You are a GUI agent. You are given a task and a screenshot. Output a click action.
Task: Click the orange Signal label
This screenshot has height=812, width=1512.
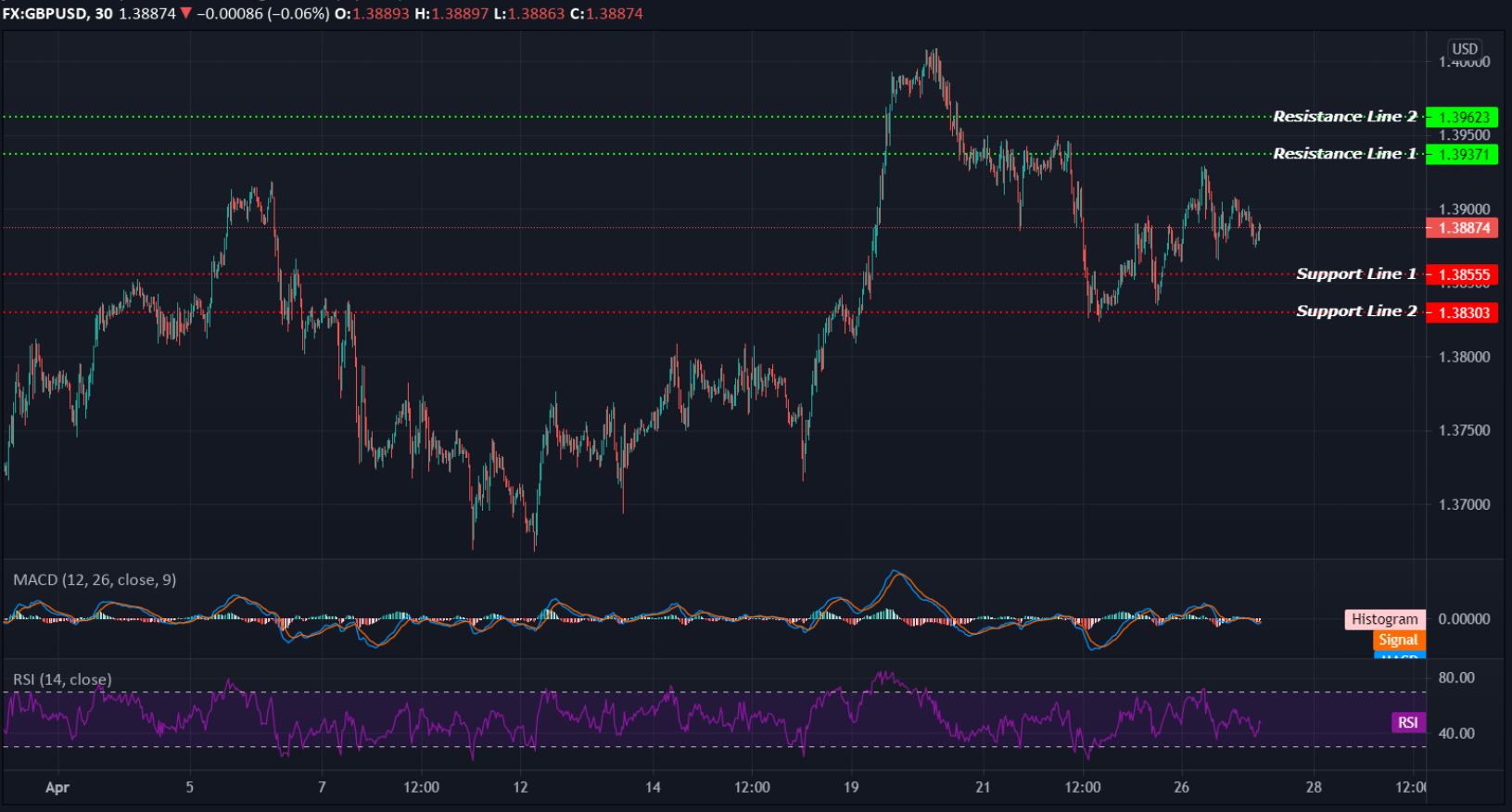pos(1398,641)
